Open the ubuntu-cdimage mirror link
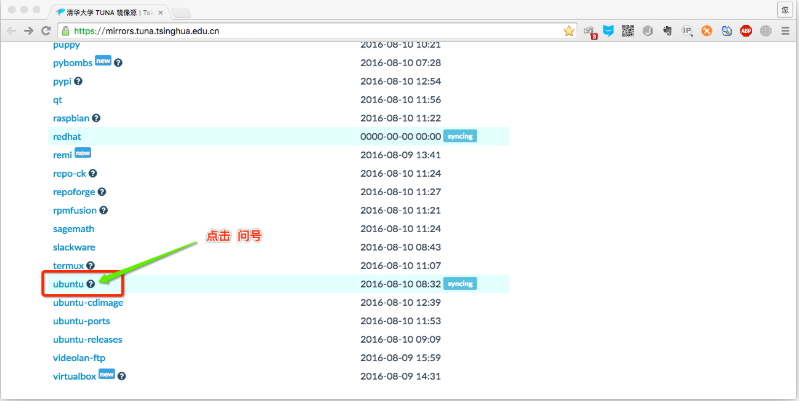 pos(88,303)
